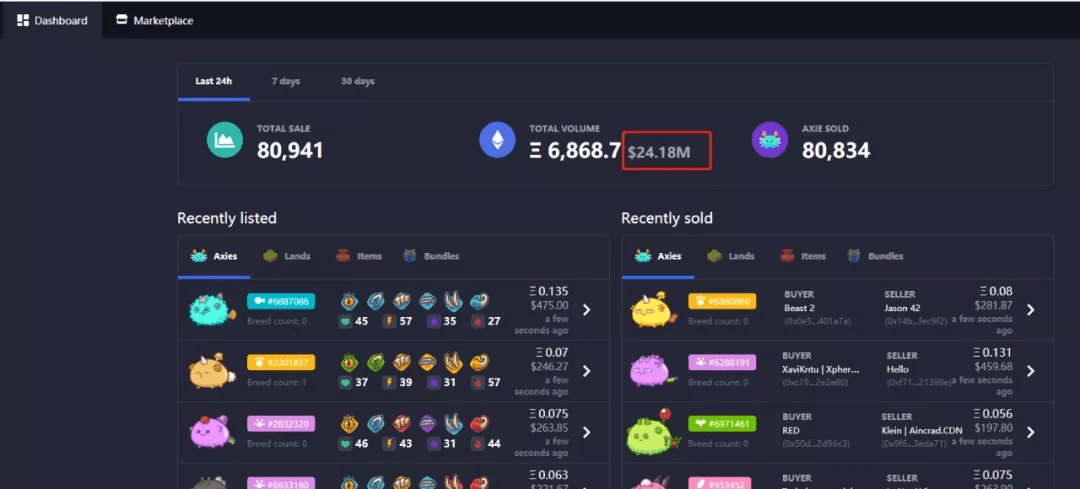Click the teal axie thumbnail for #6887086
The height and width of the screenshot is (489, 1080).
tap(211, 309)
